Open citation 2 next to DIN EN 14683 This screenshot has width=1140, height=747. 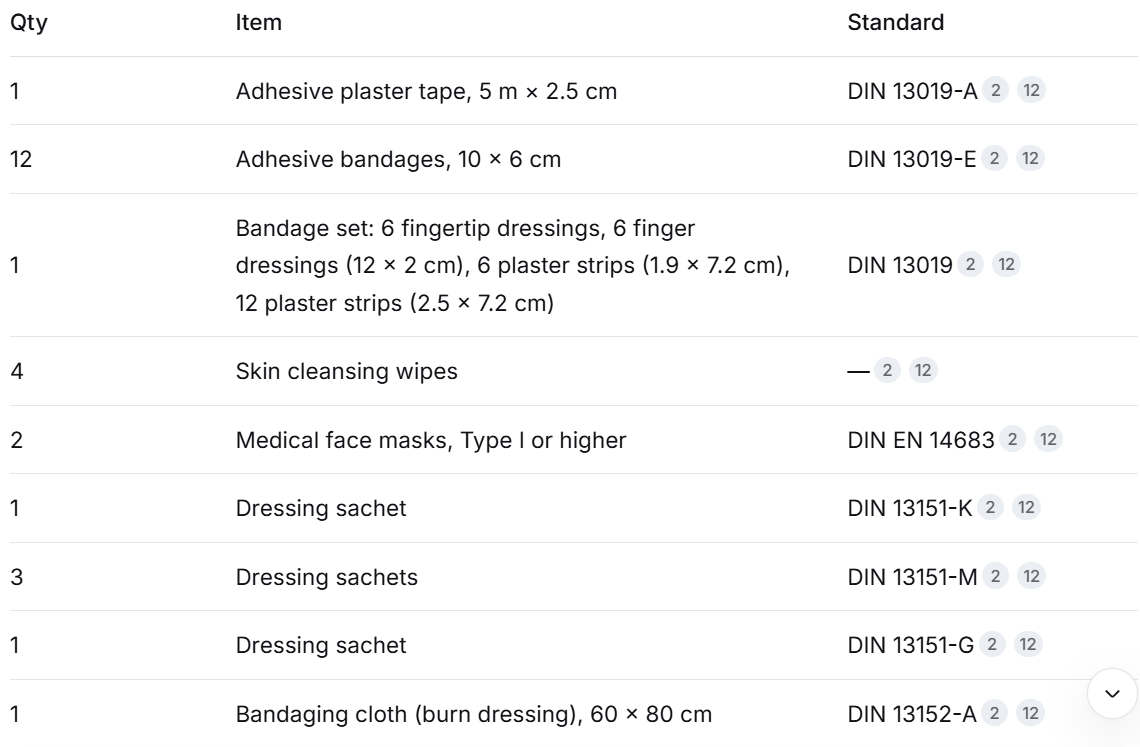point(1012,439)
